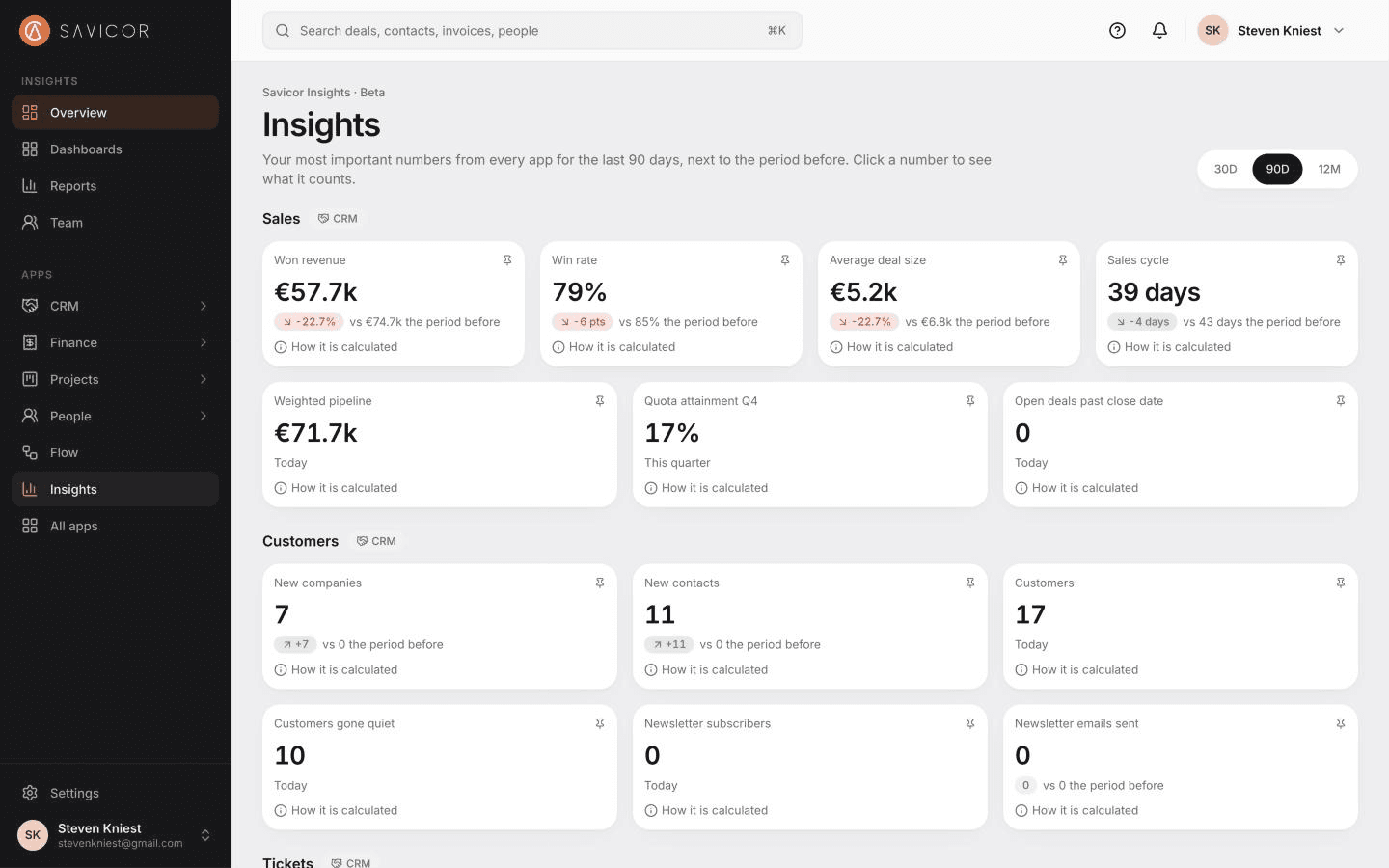Click the 39 days Sales cycle number
The height and width of the screenshot is (868, 1389).
tap(1154, 292)
